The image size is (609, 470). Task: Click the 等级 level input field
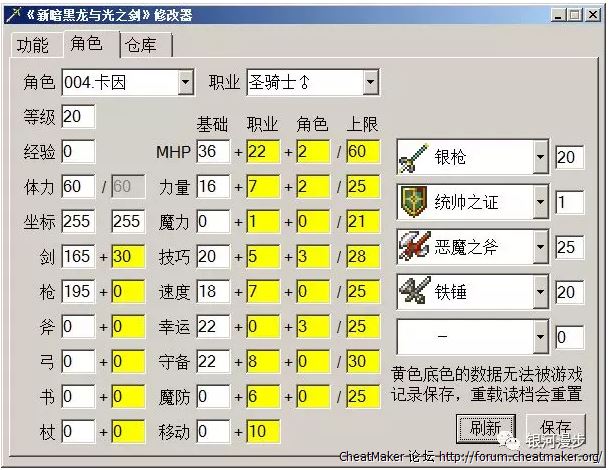point(77,116)
